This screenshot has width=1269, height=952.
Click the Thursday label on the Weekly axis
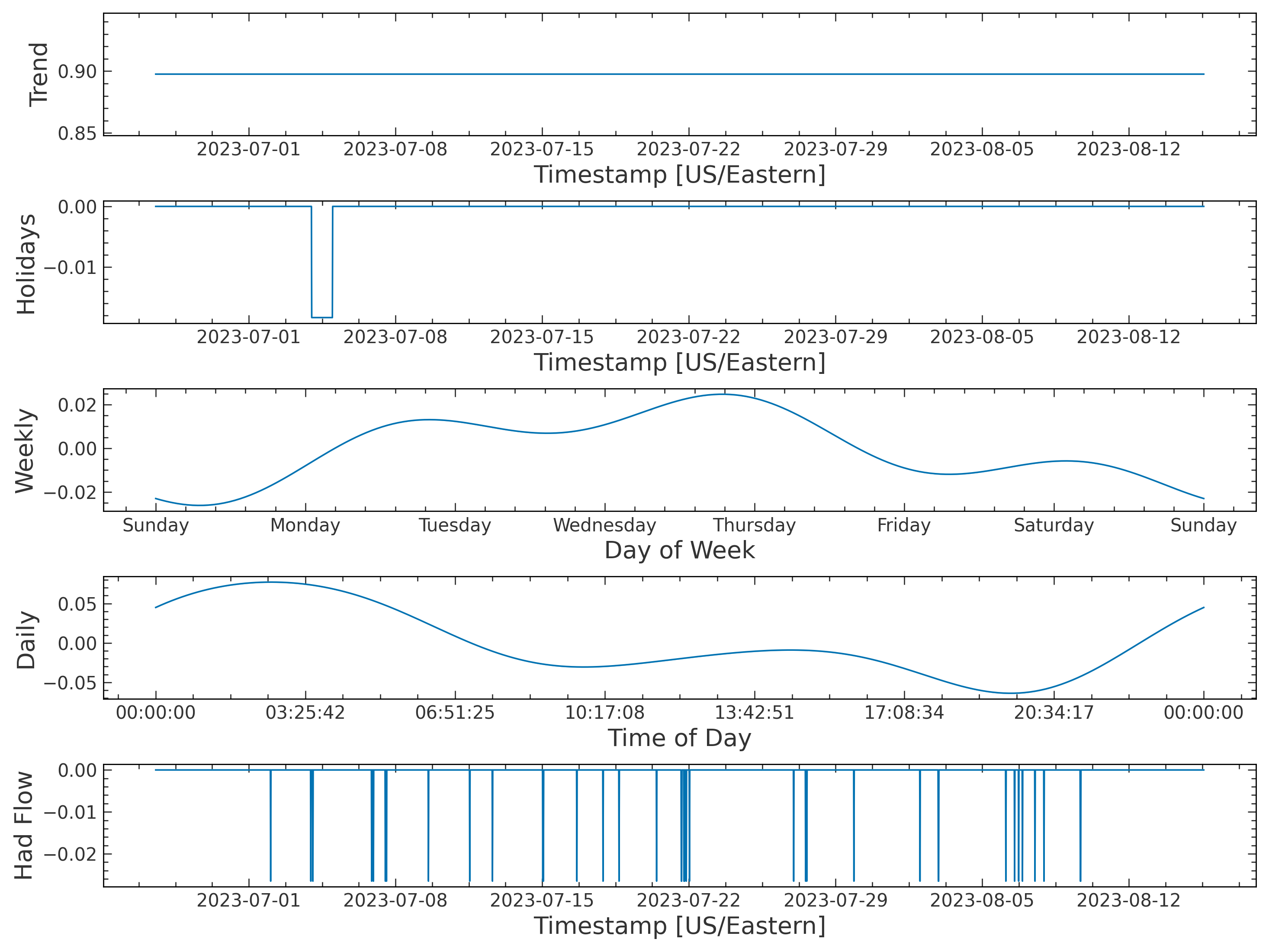tap(755, 526)
